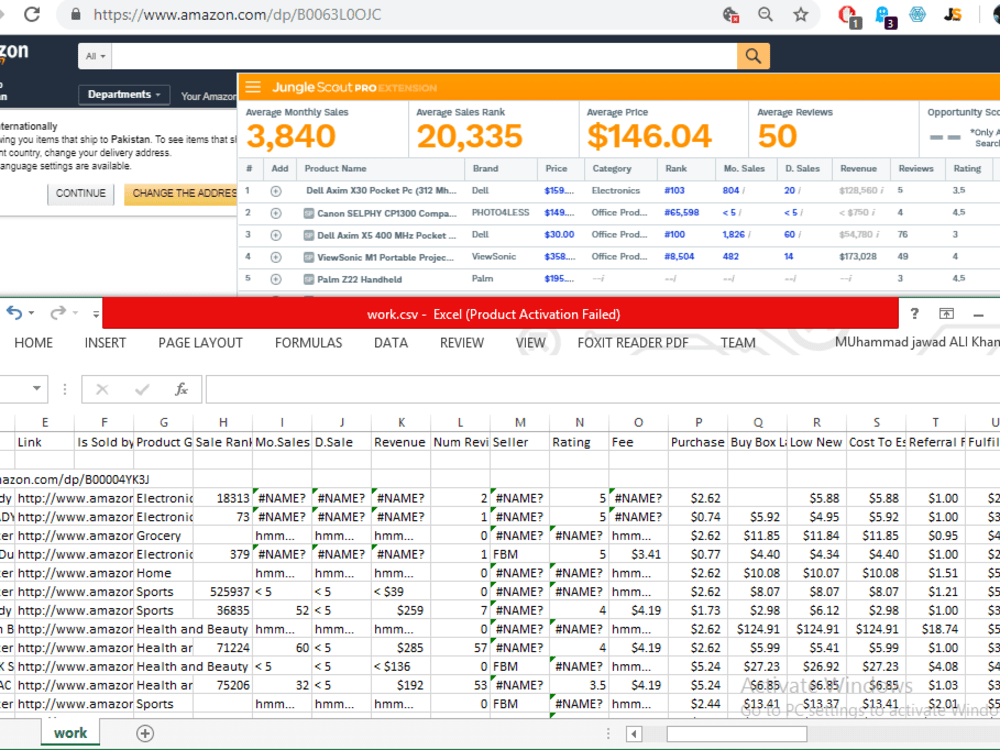Add ViewSonic M1 Portable Projector row
Screen dimensions: 1000x750
[276, 257]
